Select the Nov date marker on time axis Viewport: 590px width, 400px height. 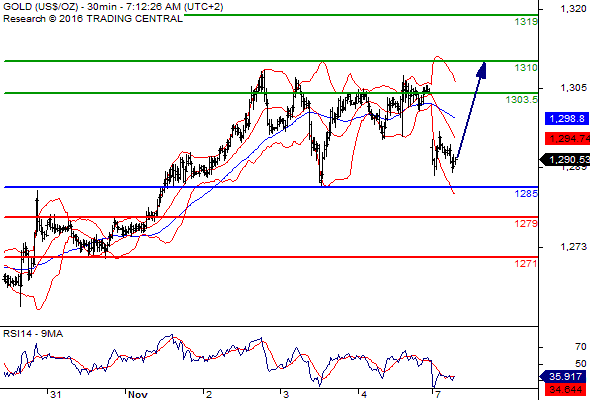click(x=138, y=394)
